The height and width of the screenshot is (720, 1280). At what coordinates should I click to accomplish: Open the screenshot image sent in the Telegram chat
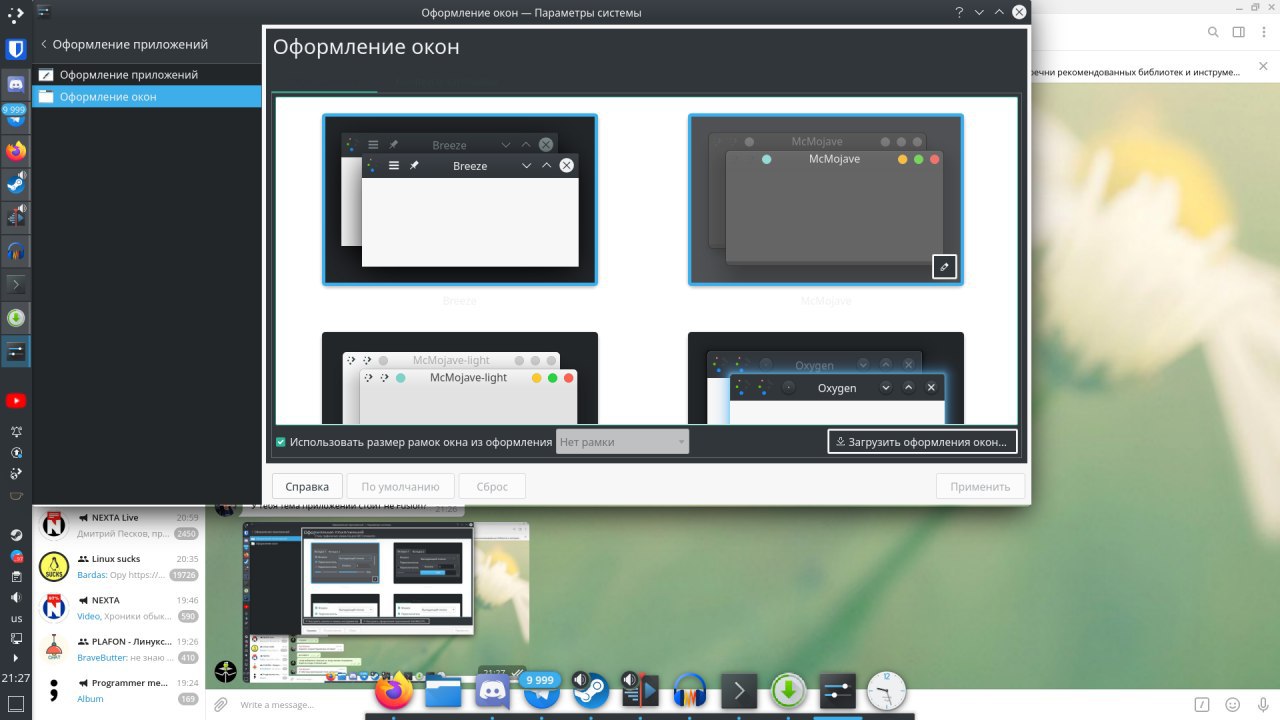tap(386, 604)
